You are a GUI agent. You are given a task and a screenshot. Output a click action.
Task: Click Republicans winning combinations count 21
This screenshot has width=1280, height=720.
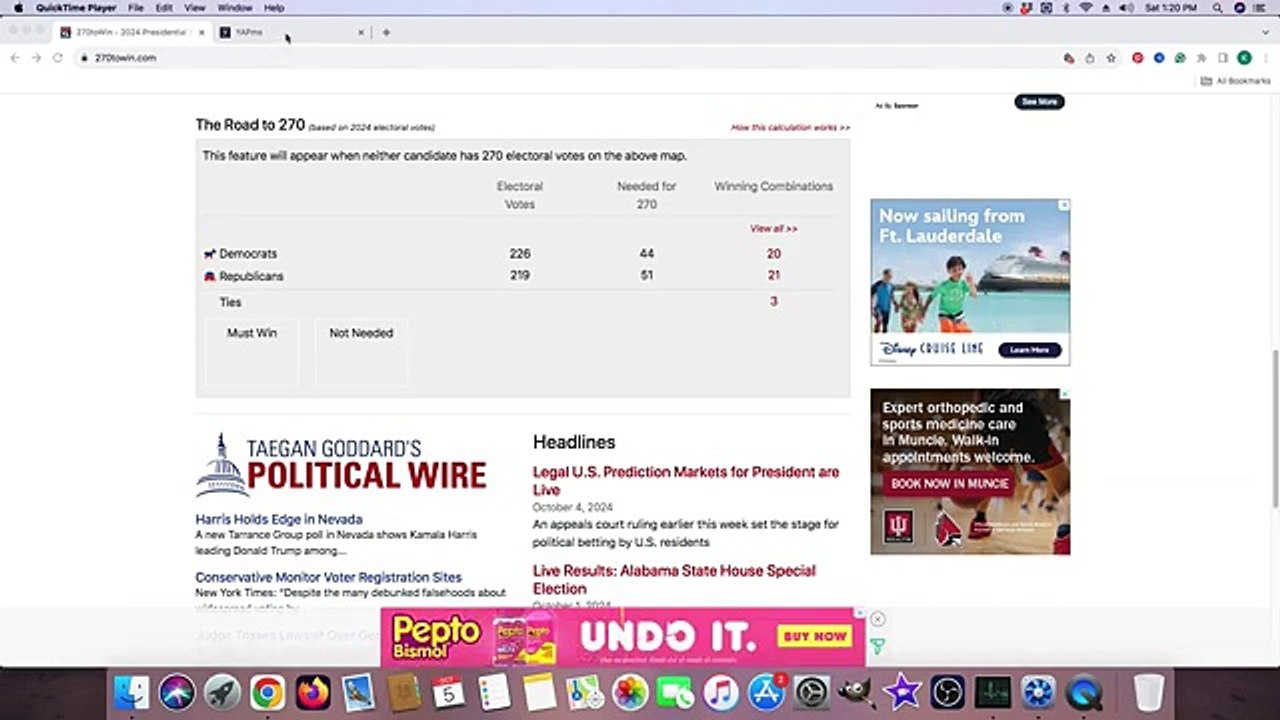(773, 276)
